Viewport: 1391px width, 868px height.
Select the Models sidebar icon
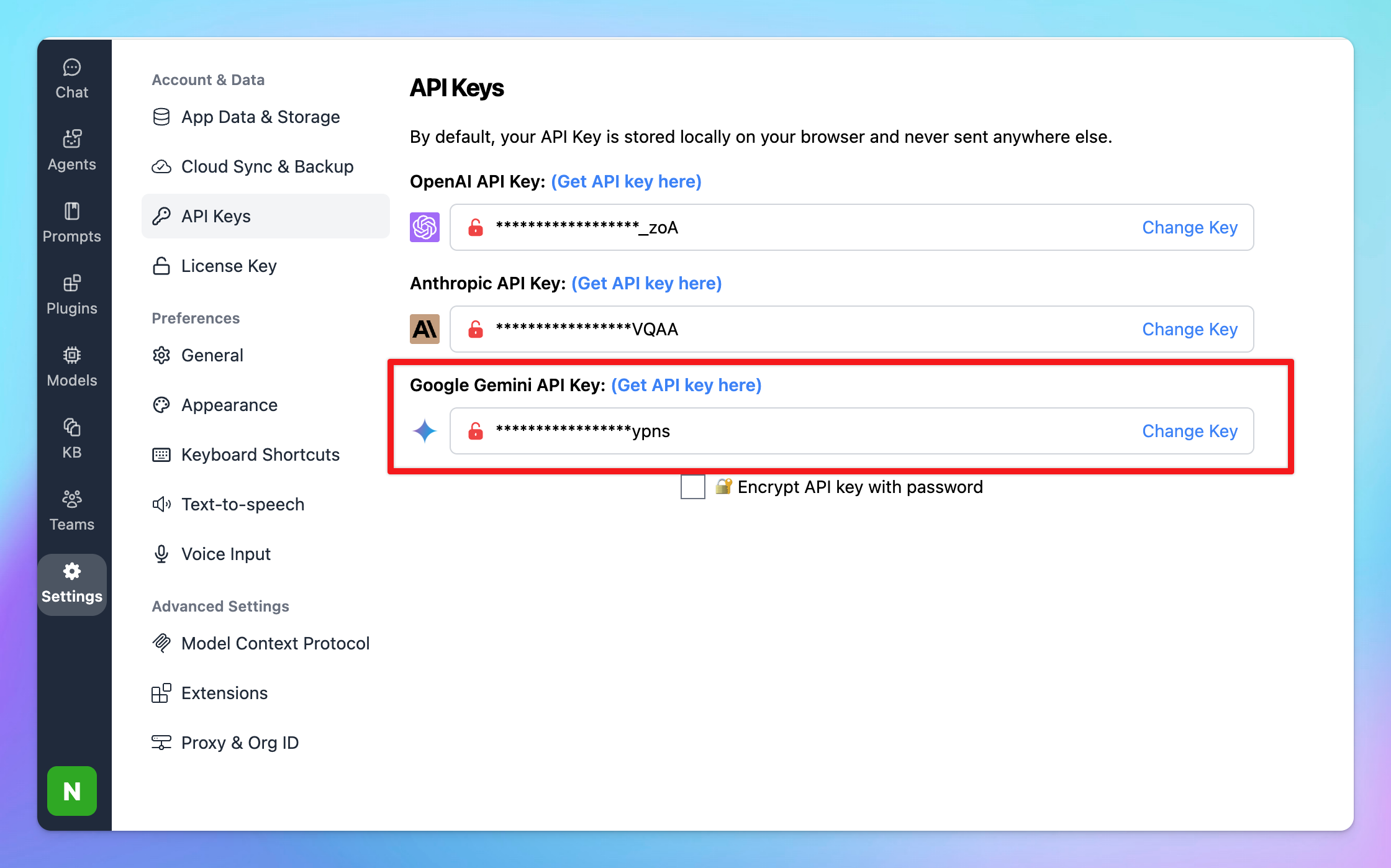[x=72, y=367]
